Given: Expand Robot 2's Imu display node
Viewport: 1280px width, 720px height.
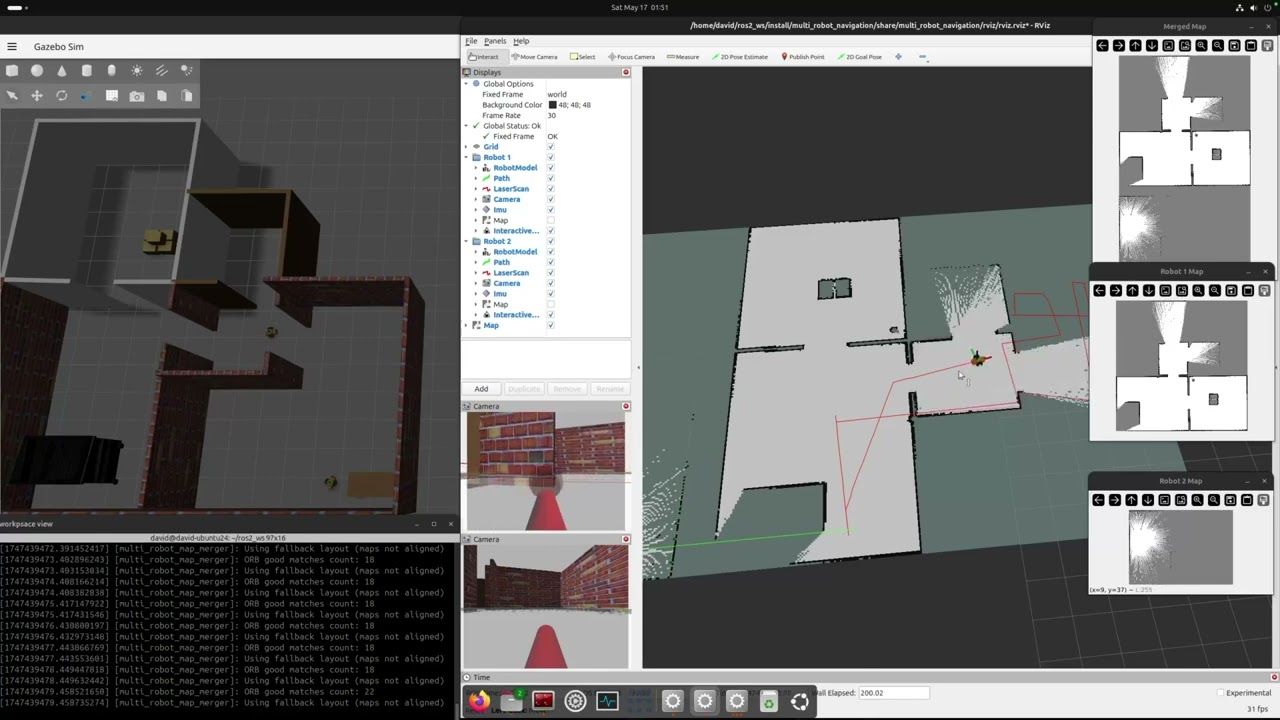Looking at the screenshot, I should pyautogui.click(x=475, y=294).
